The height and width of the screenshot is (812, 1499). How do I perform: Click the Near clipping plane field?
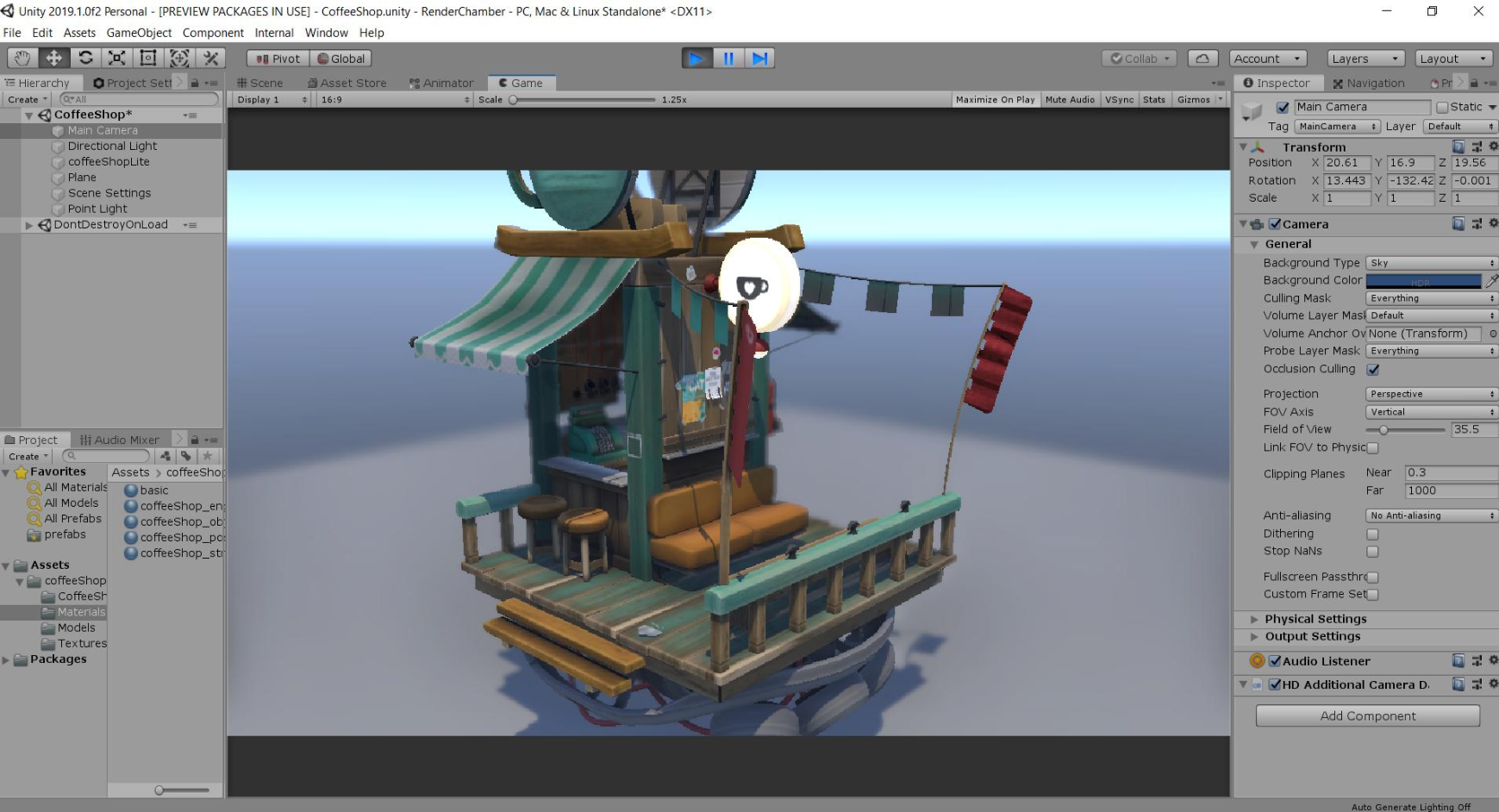point(1452,472)
